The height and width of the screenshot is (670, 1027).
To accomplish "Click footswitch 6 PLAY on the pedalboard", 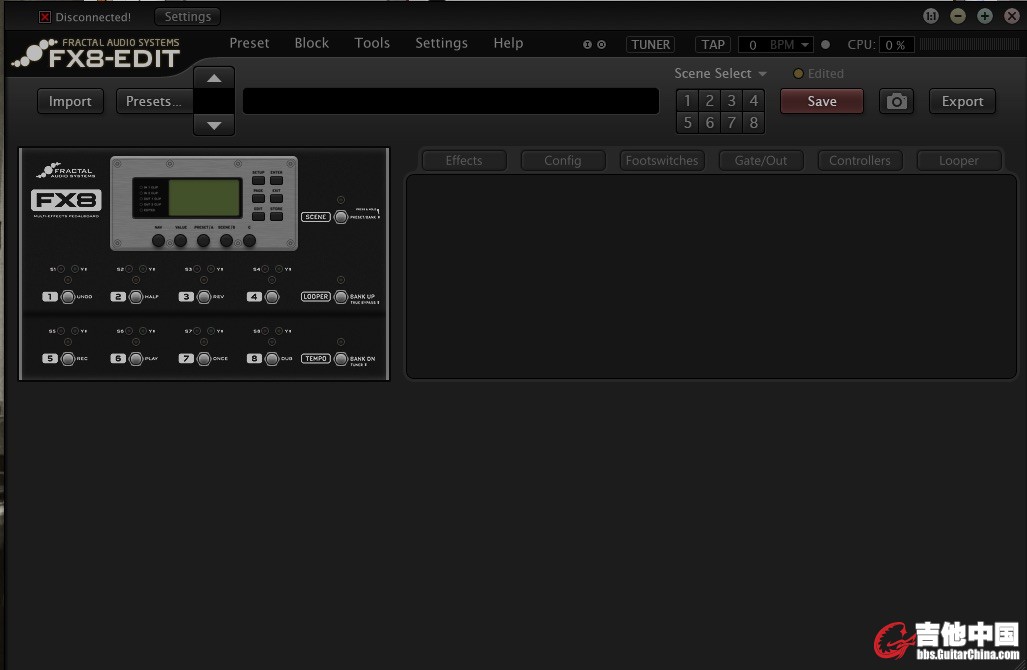I will point(136,358).
